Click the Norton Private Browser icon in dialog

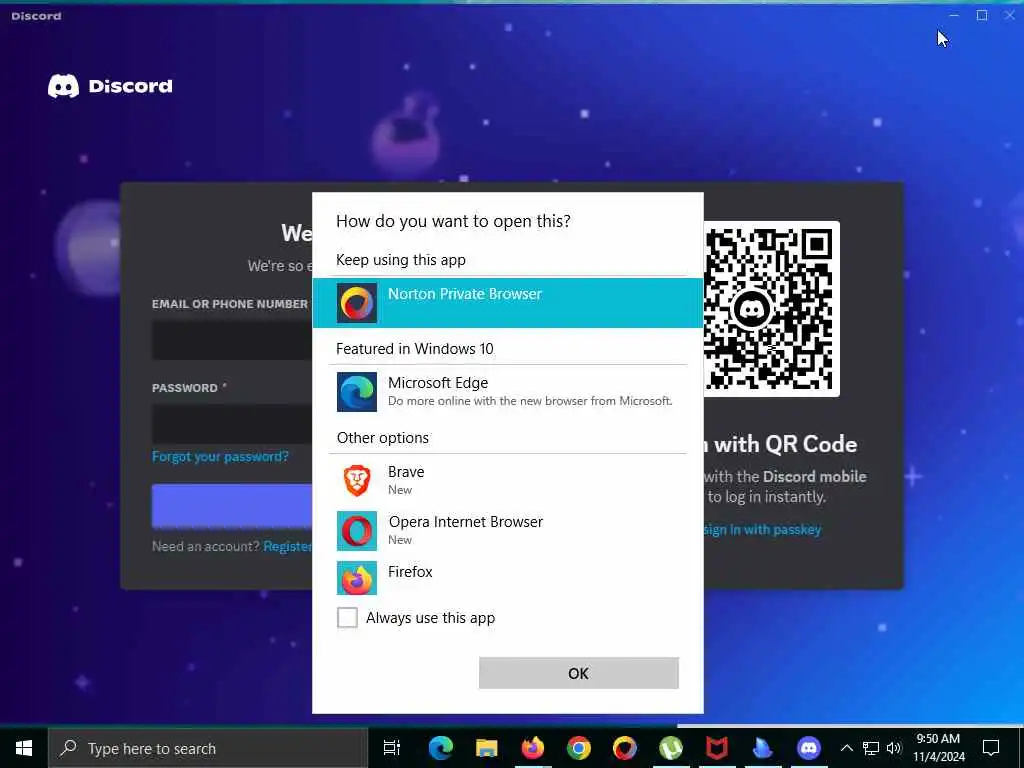tap(357, 303)
